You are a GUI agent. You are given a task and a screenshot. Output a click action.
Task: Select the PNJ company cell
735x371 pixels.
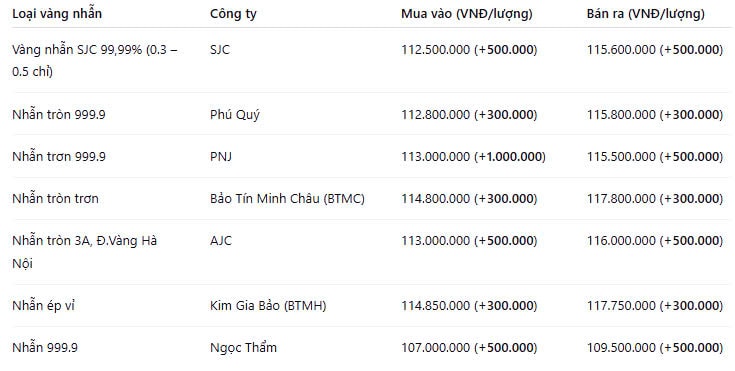[221, 157]
